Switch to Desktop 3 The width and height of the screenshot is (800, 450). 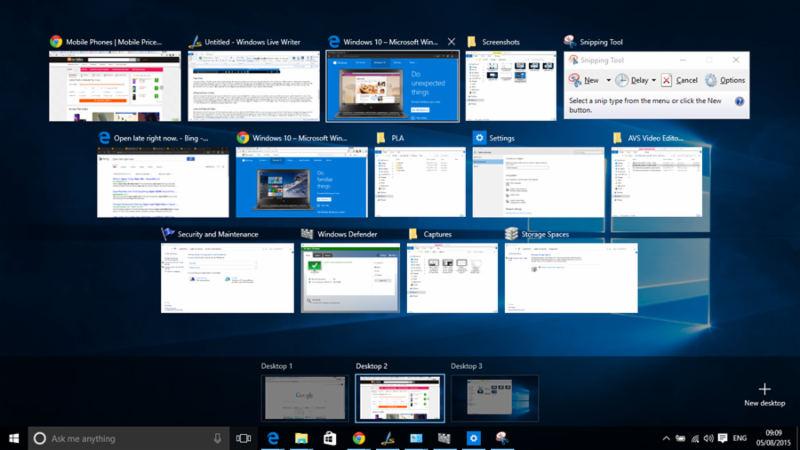pyautogui.click(x=494, y=397)
